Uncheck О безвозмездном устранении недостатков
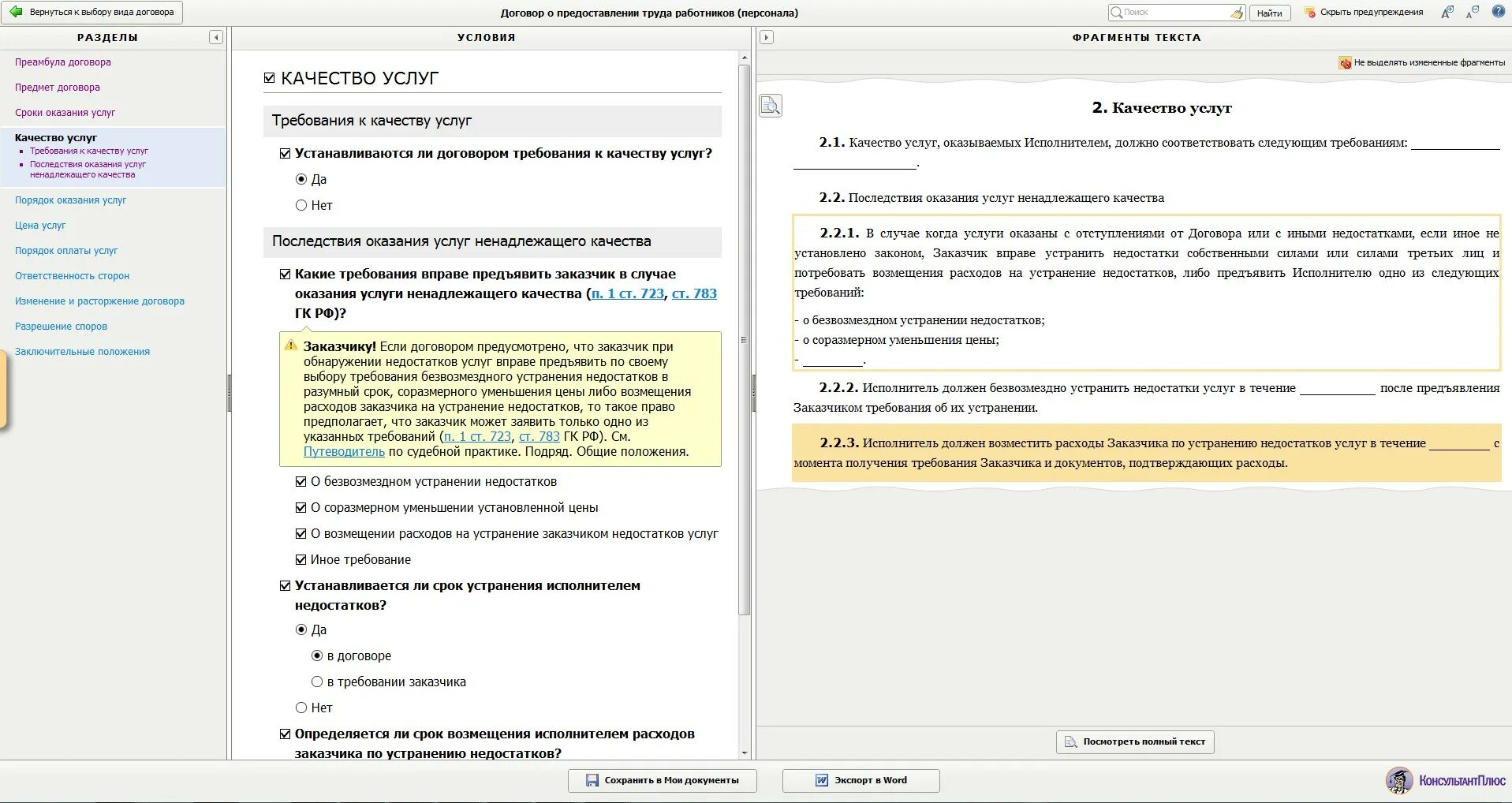 pos(301,481)
